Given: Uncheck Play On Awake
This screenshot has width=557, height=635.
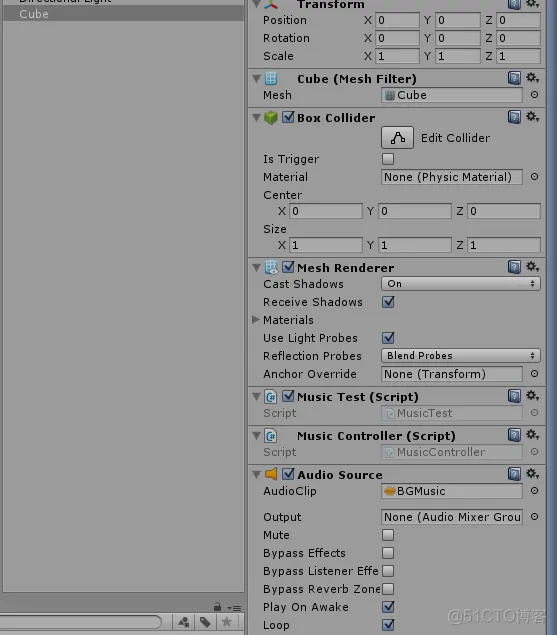Looking at the screenshot, I should tap(388, 607).
